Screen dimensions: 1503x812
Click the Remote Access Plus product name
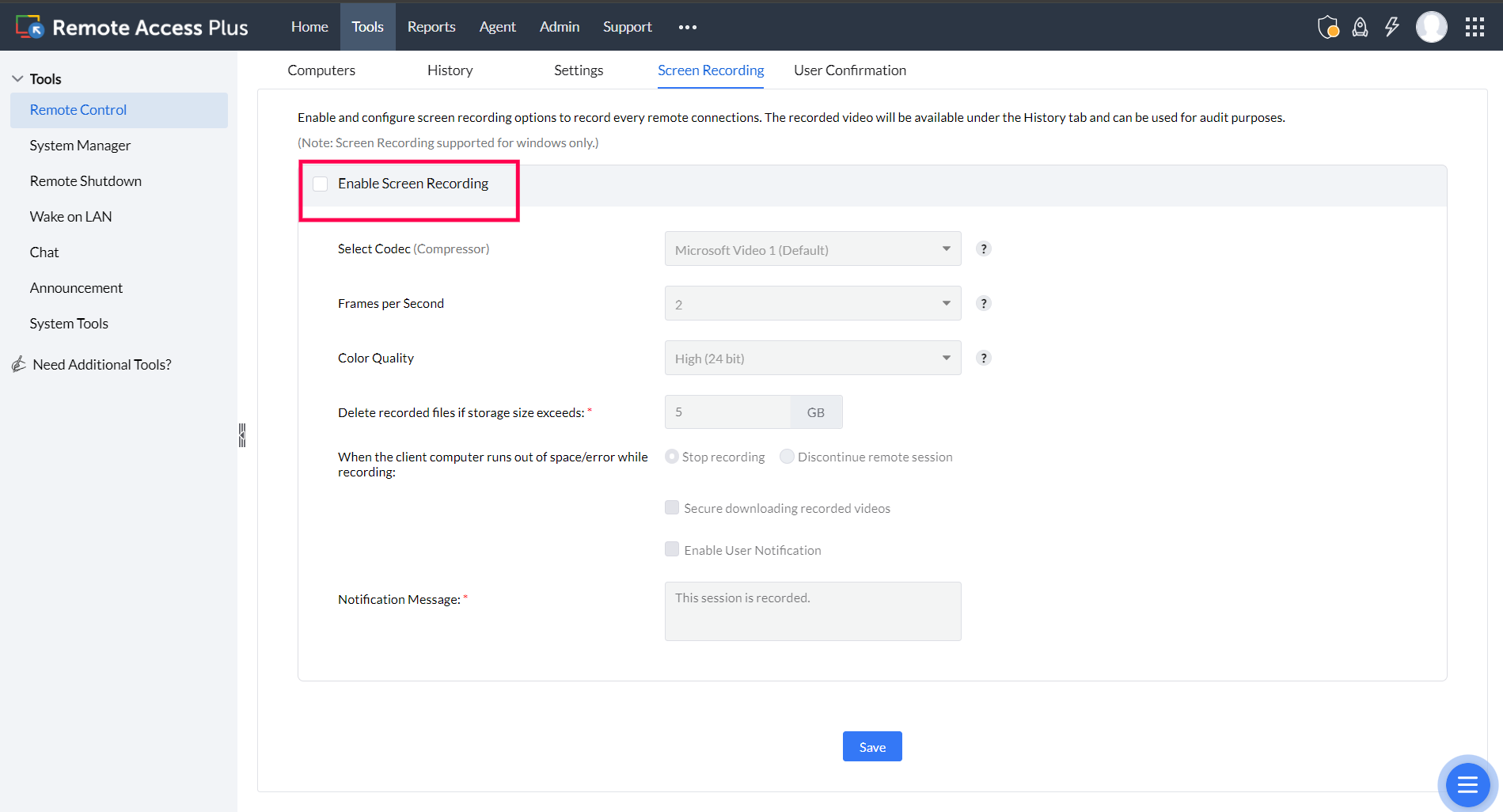150,28
